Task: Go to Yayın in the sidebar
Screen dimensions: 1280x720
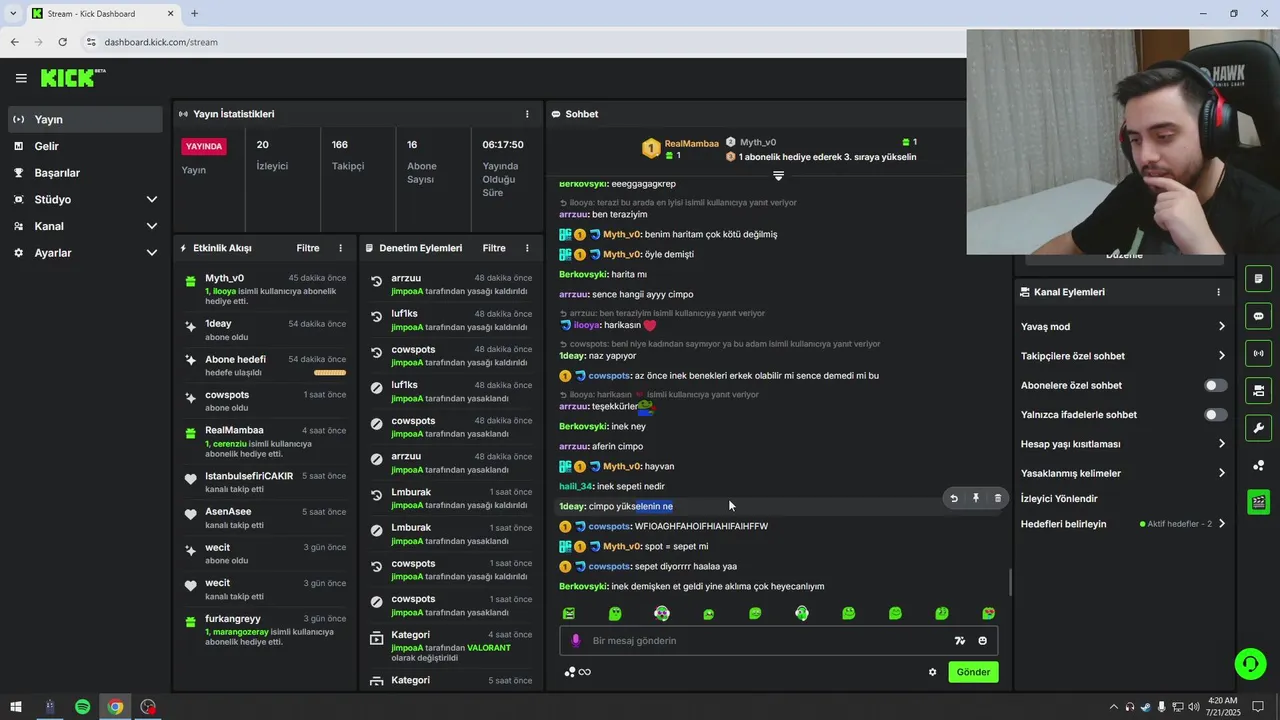Action: click(x=85, y=119)
